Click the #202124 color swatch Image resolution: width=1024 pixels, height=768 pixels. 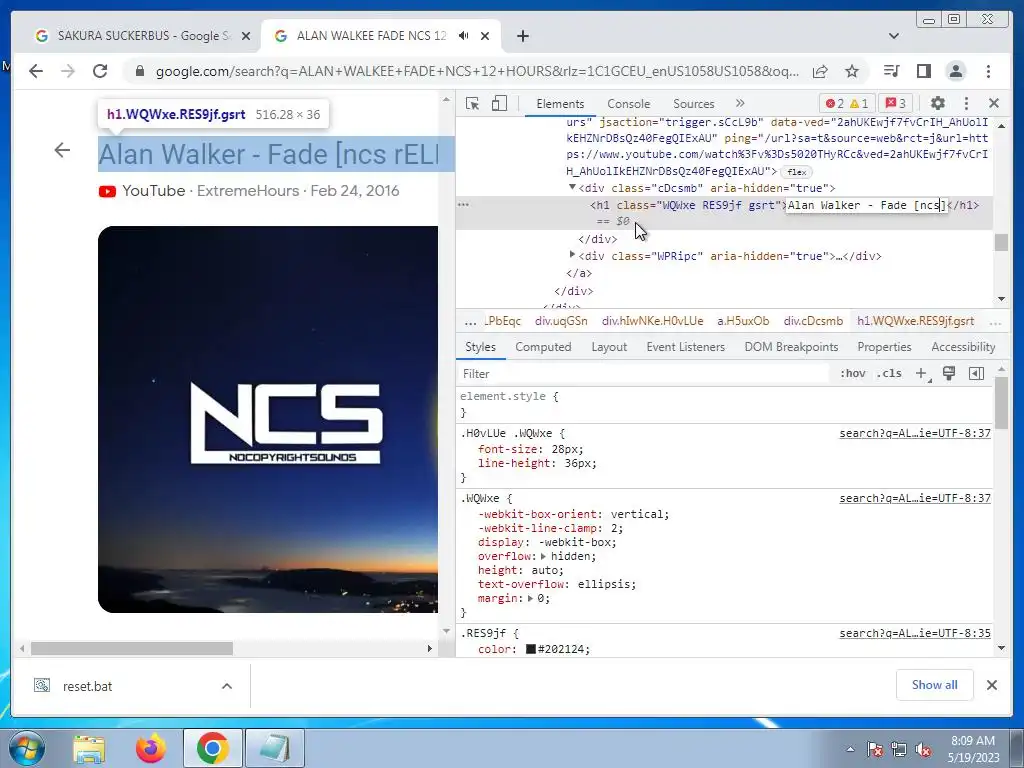(531, 649)
